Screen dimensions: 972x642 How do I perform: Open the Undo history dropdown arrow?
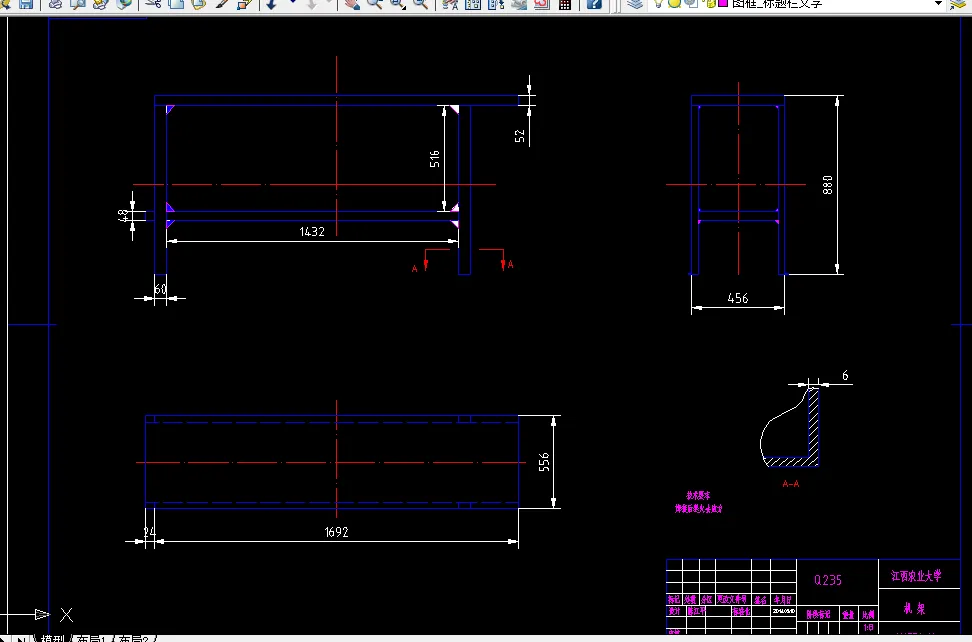(x=293, y=3)
